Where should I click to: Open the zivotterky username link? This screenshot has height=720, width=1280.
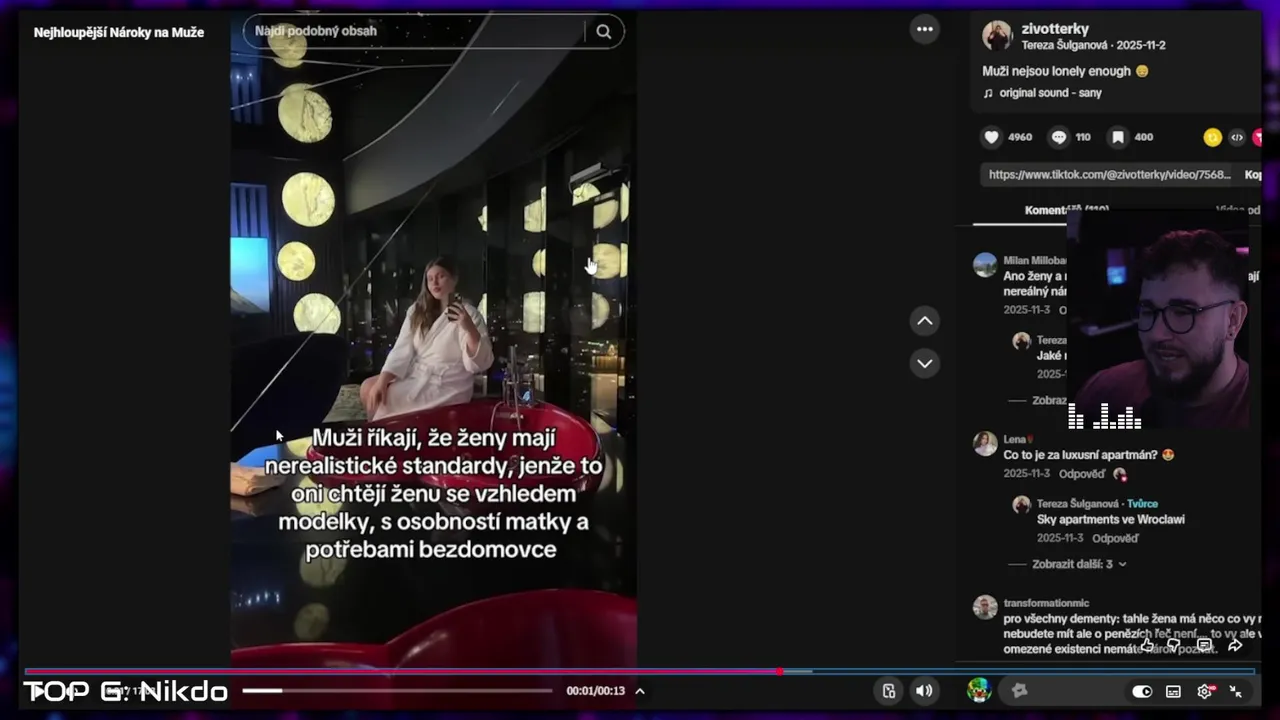coord(1055,29)
